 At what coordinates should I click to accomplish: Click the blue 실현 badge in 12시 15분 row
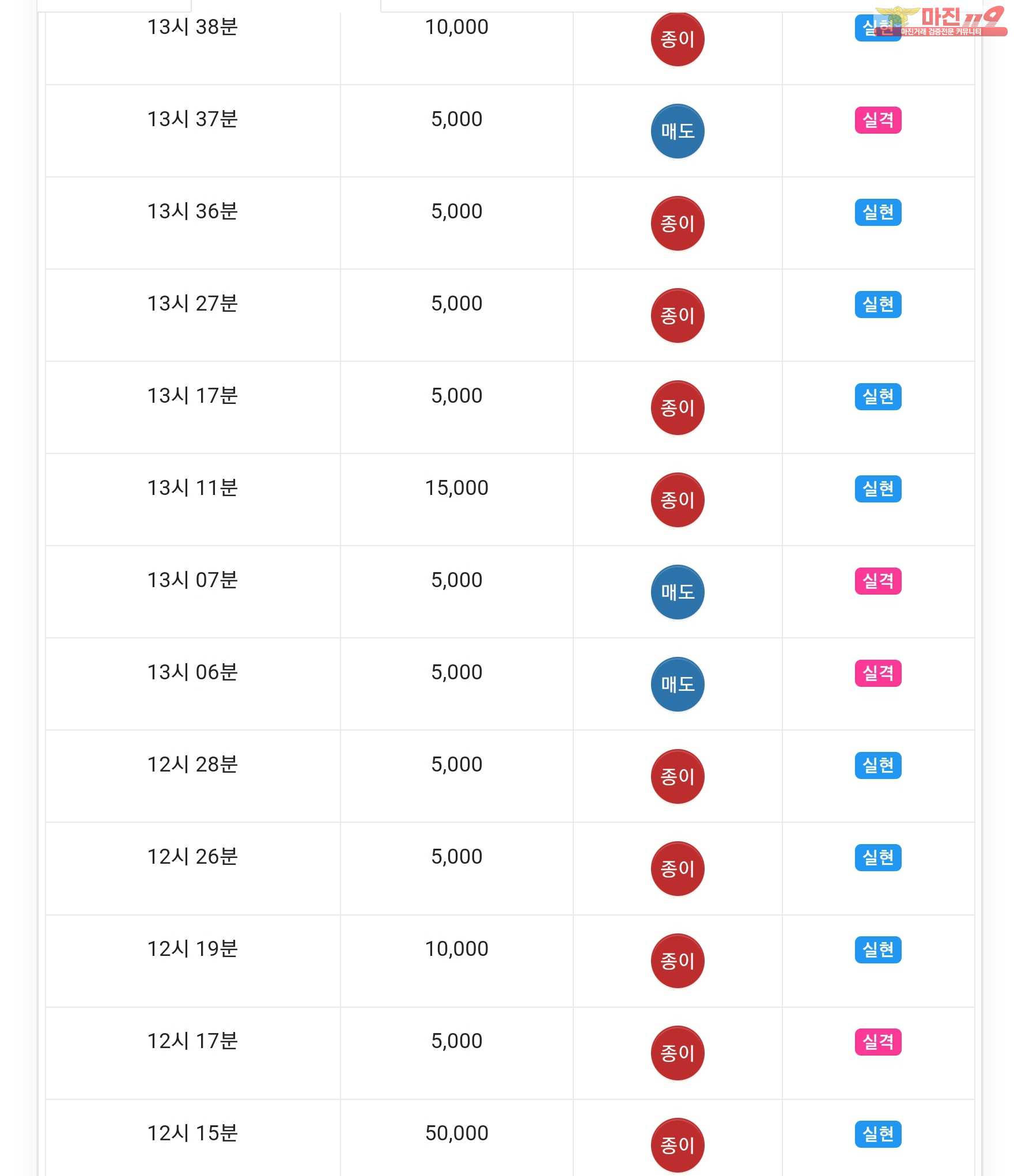878,1134
